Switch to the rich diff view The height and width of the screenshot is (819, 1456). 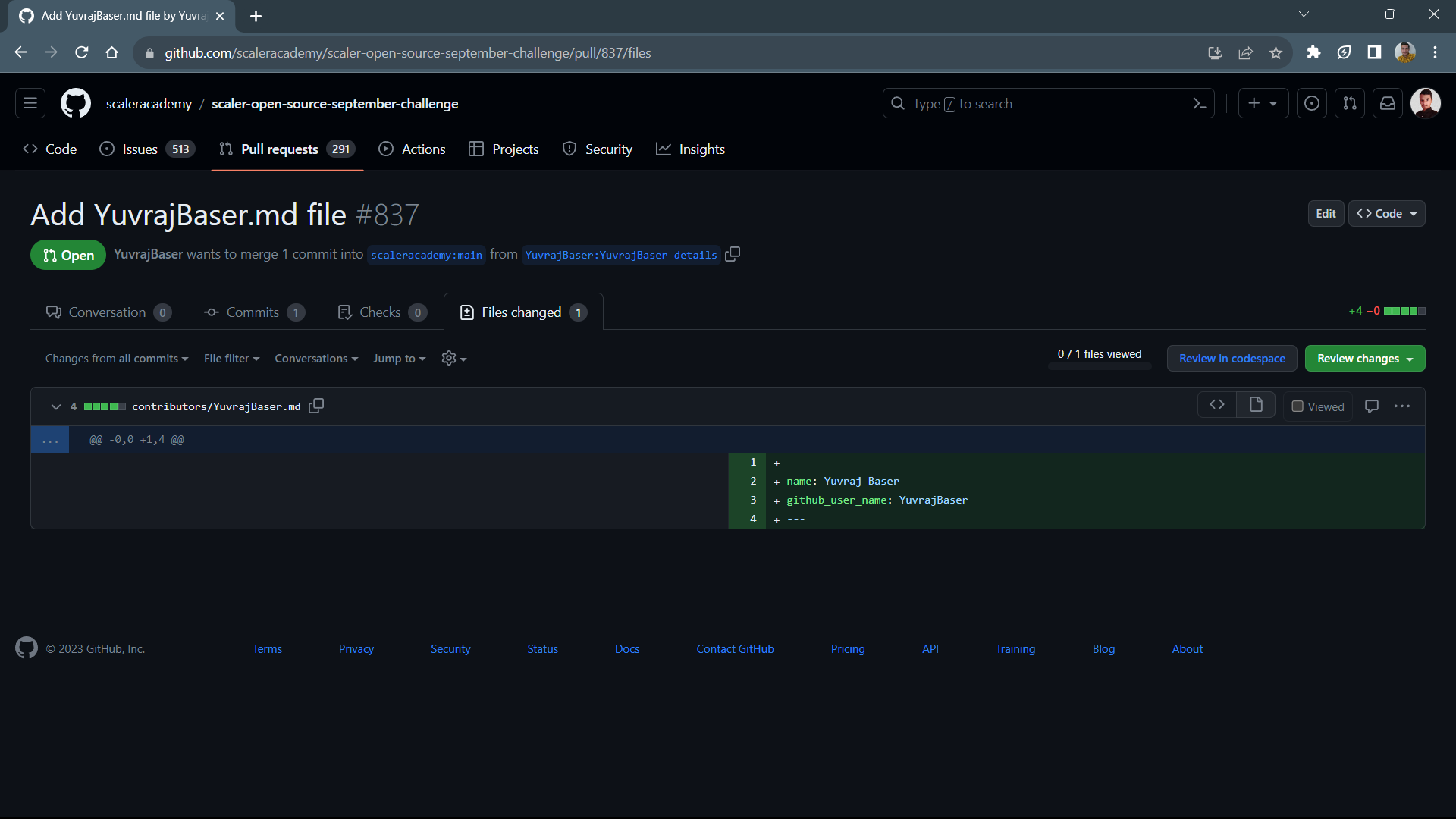click(x=1256, y=404)
